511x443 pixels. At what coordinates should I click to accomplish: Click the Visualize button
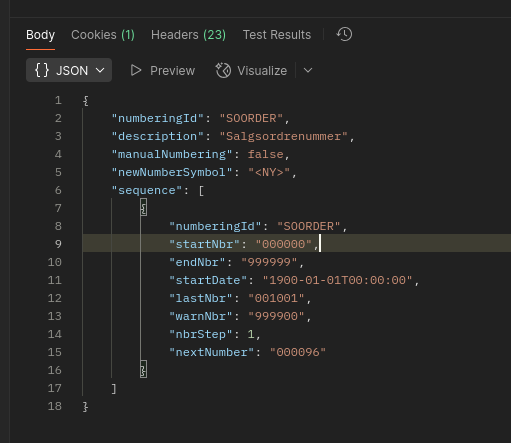(251, 70)
